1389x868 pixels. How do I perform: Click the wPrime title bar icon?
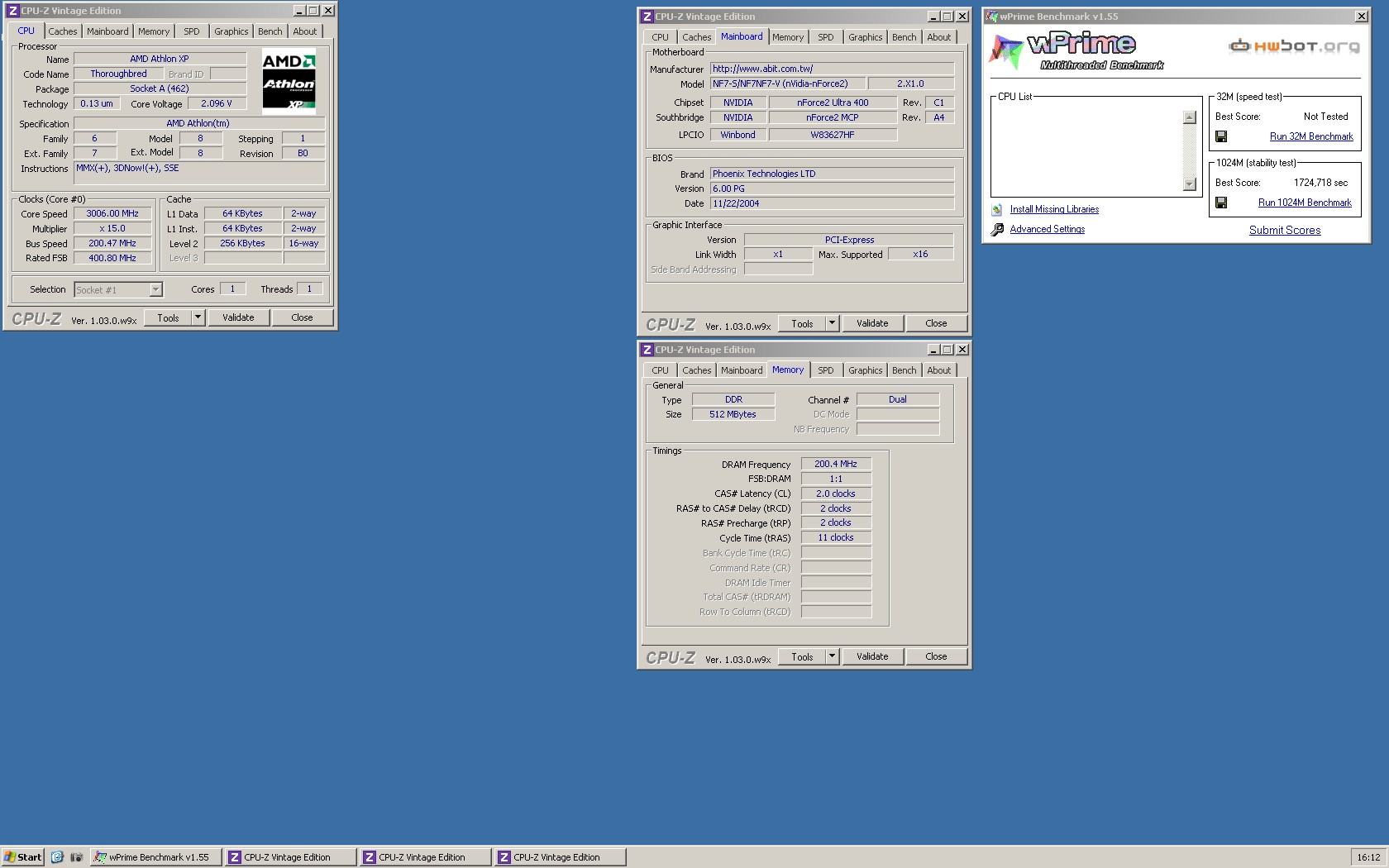click(991, 17)
